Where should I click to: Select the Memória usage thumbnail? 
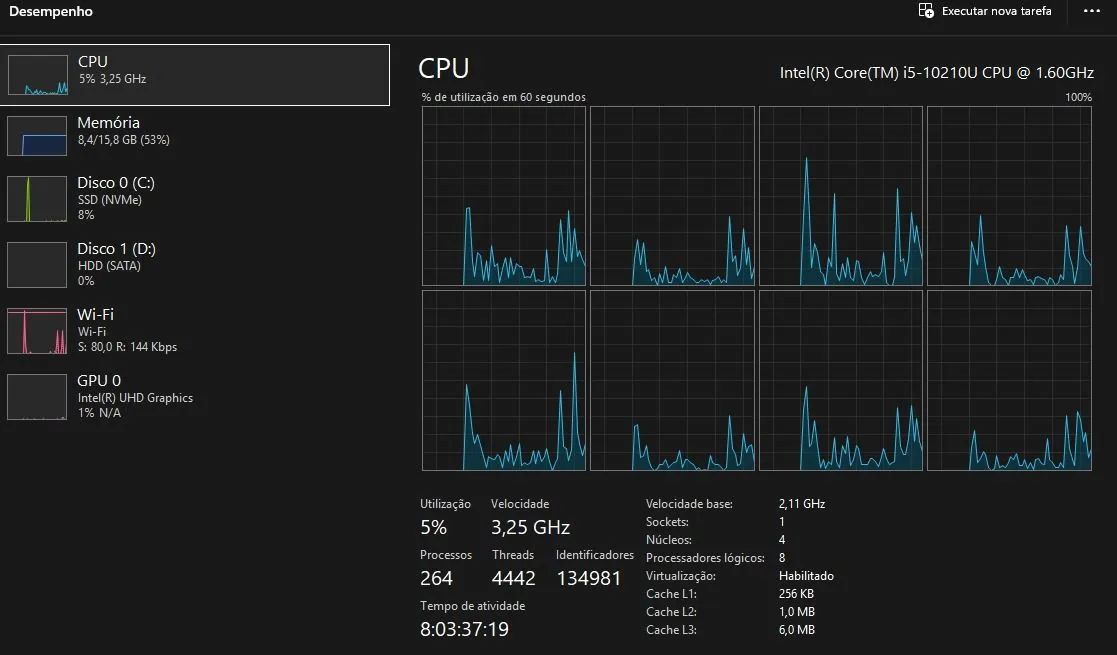point(37,135)
